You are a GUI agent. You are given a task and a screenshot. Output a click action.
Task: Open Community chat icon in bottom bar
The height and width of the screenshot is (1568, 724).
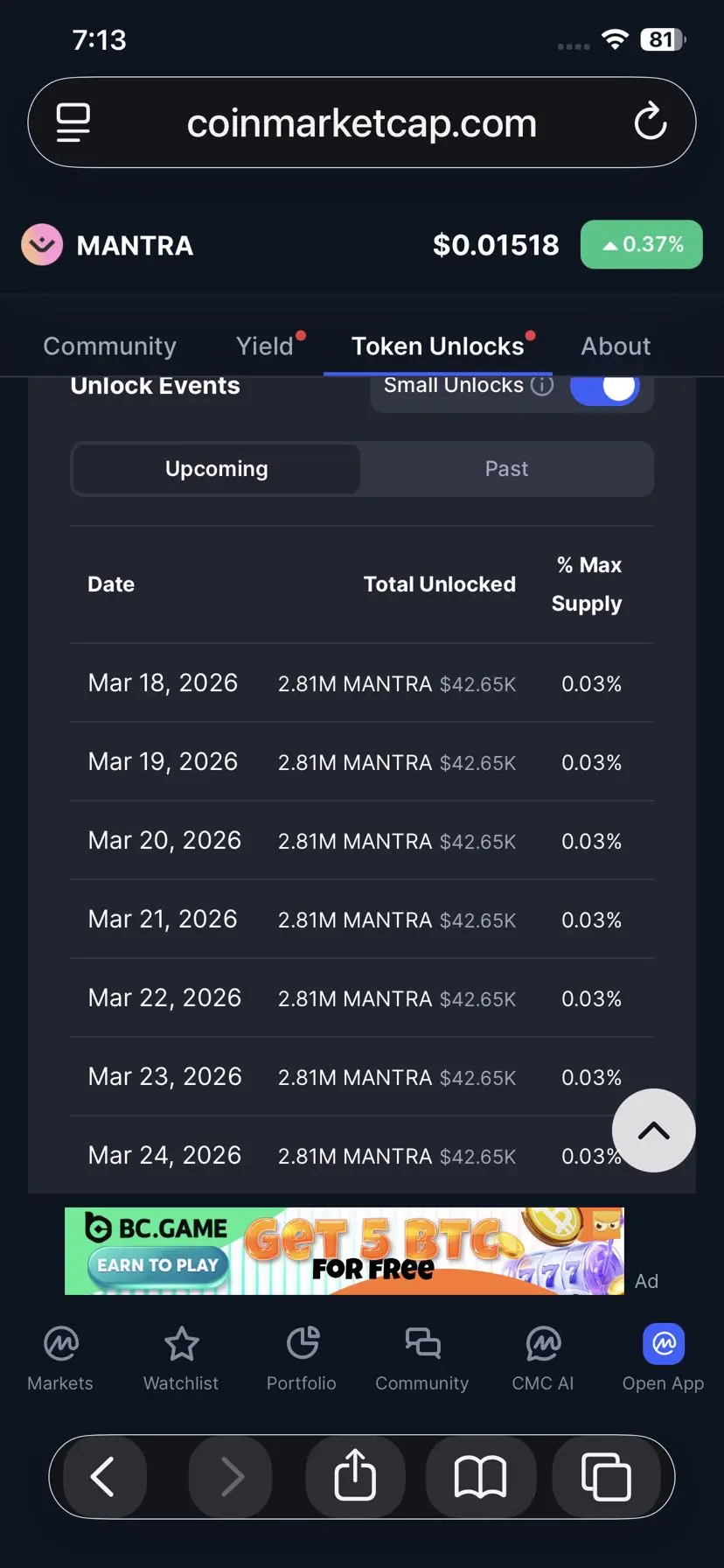[422, 1344]
